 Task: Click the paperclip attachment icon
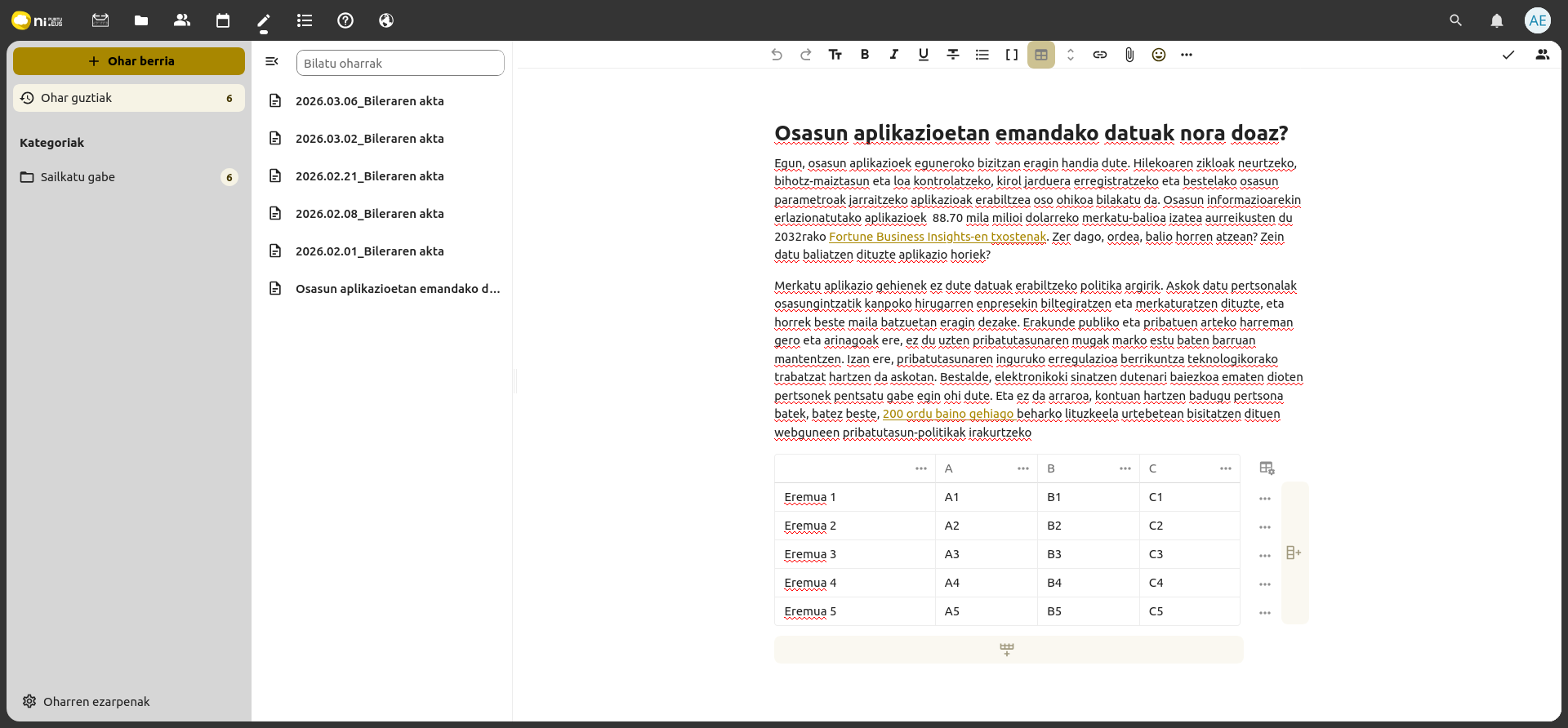(x=1129, y=55)
